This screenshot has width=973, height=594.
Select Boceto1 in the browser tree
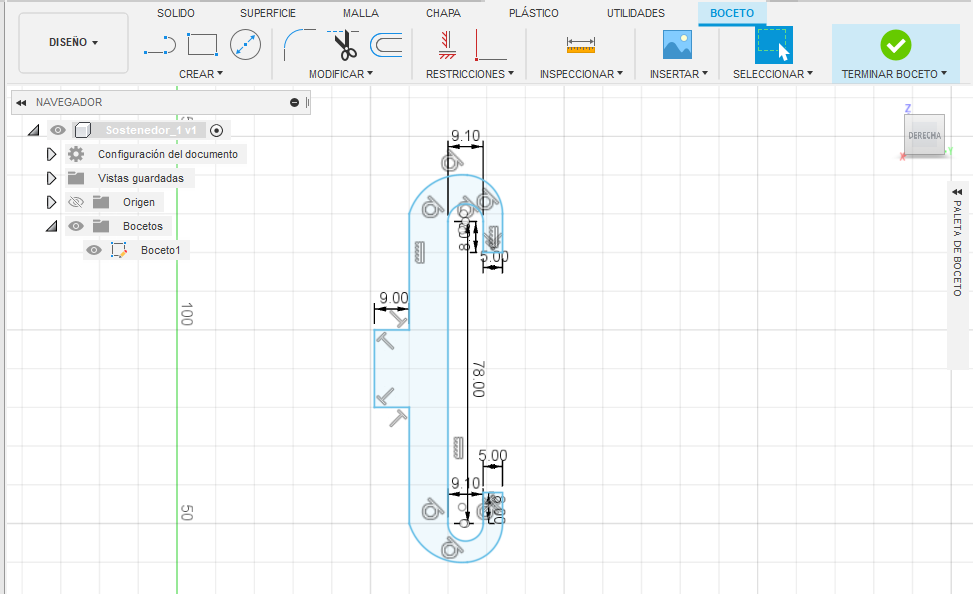point(160,250)
